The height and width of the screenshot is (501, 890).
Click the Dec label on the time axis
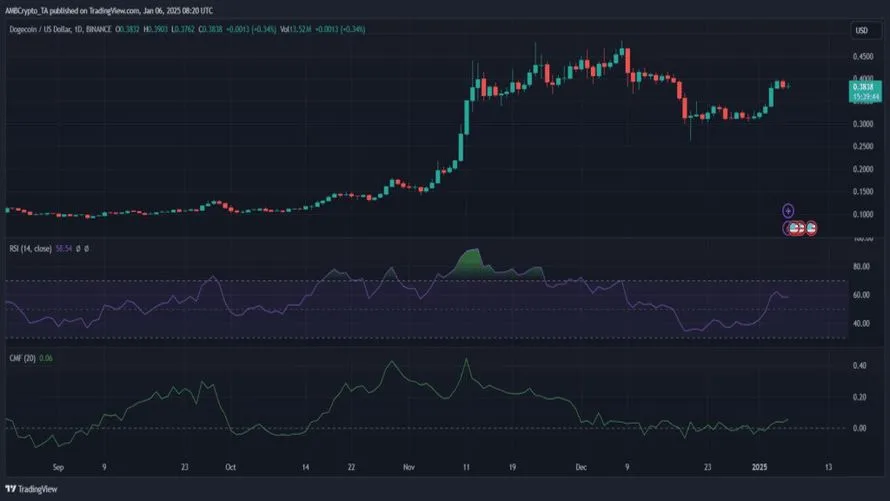tap(580, 467)
